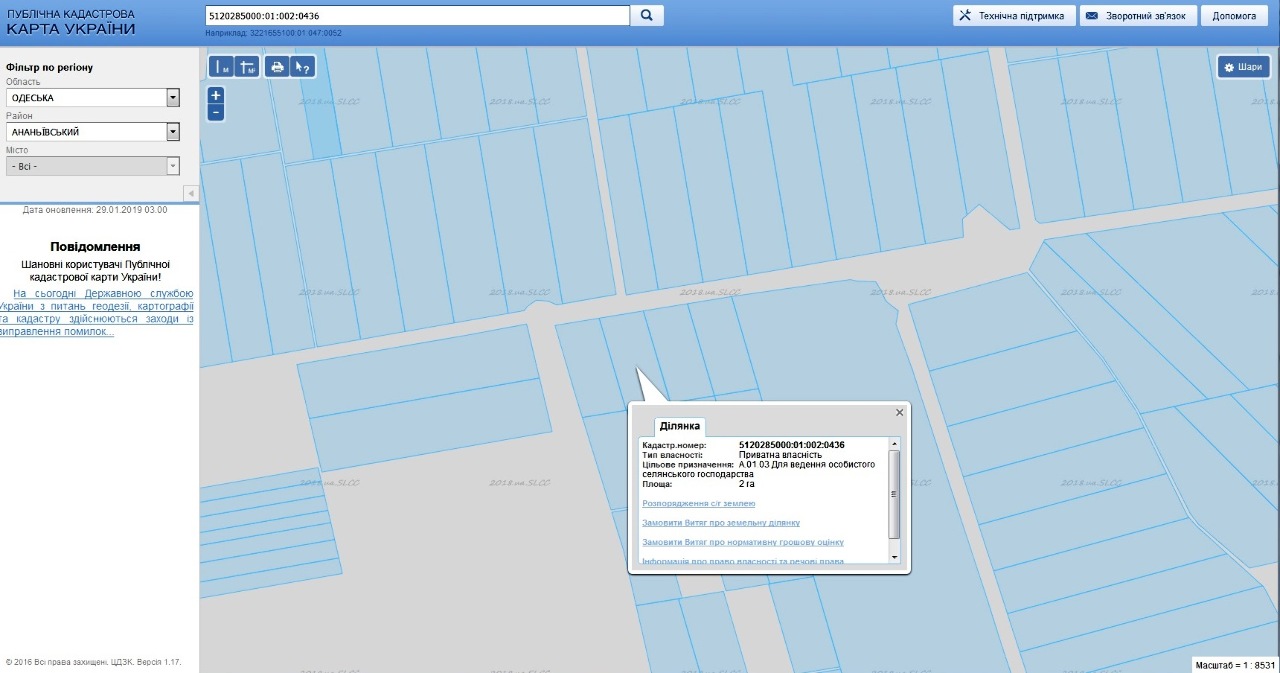The image size is (1280, 673).
Task: Click the ОДЕСЬКА region field
Action: point(86,98)
